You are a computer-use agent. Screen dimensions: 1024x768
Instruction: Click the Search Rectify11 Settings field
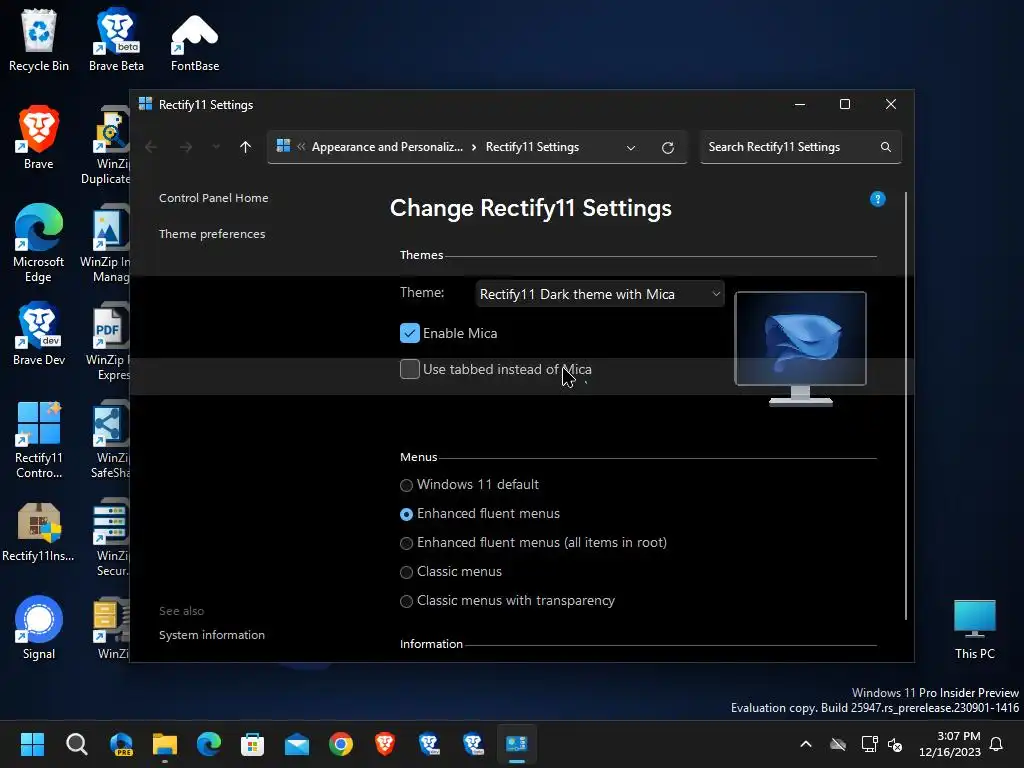pos(801,147)
